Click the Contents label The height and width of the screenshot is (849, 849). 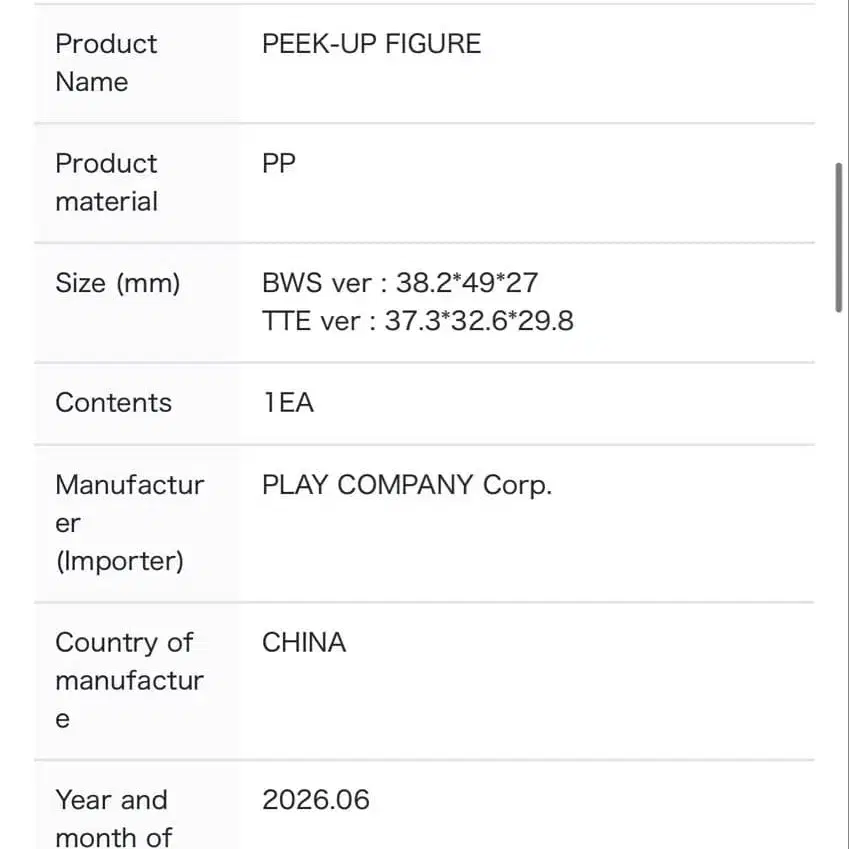click(114, 403)
